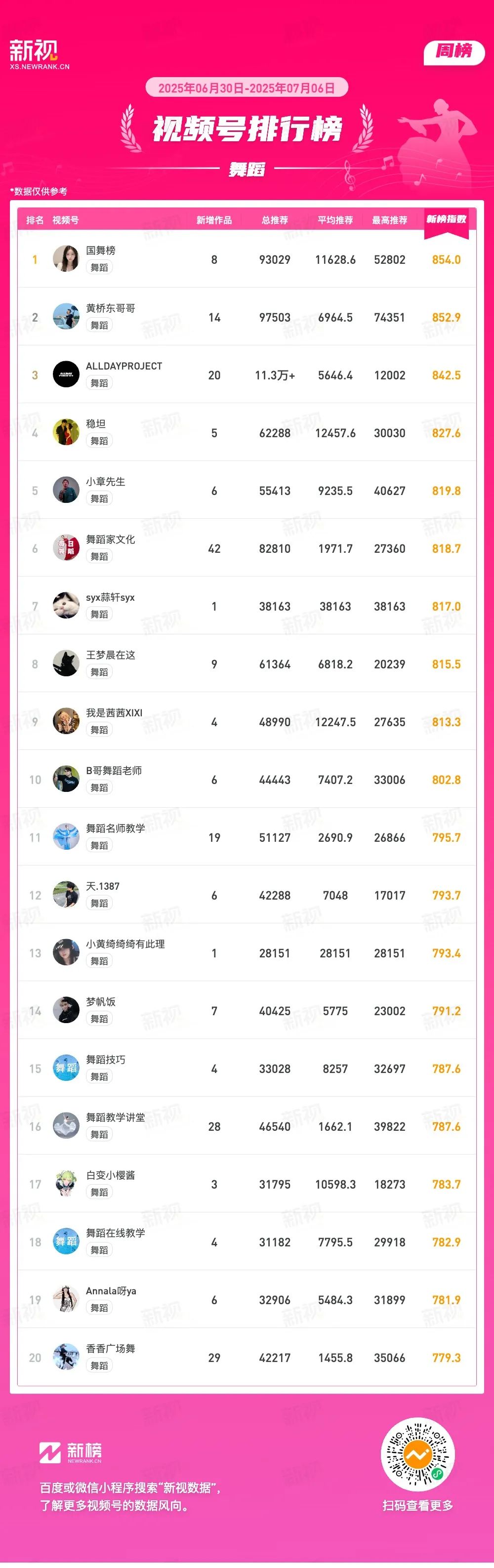Click the 舞蹈 tag under 稳坦

click(x=99, y=441)
